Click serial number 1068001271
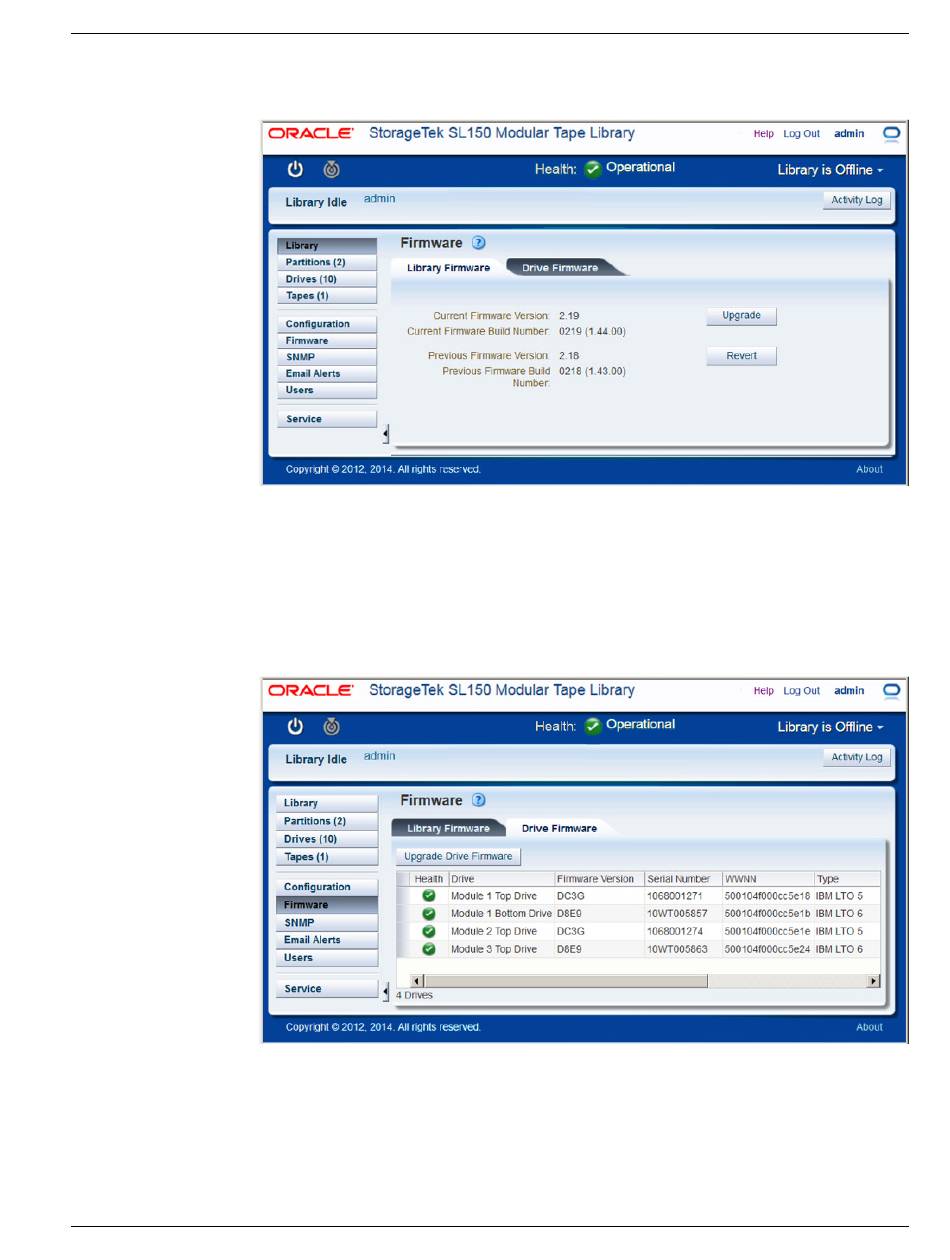 [x=675, y=896]
